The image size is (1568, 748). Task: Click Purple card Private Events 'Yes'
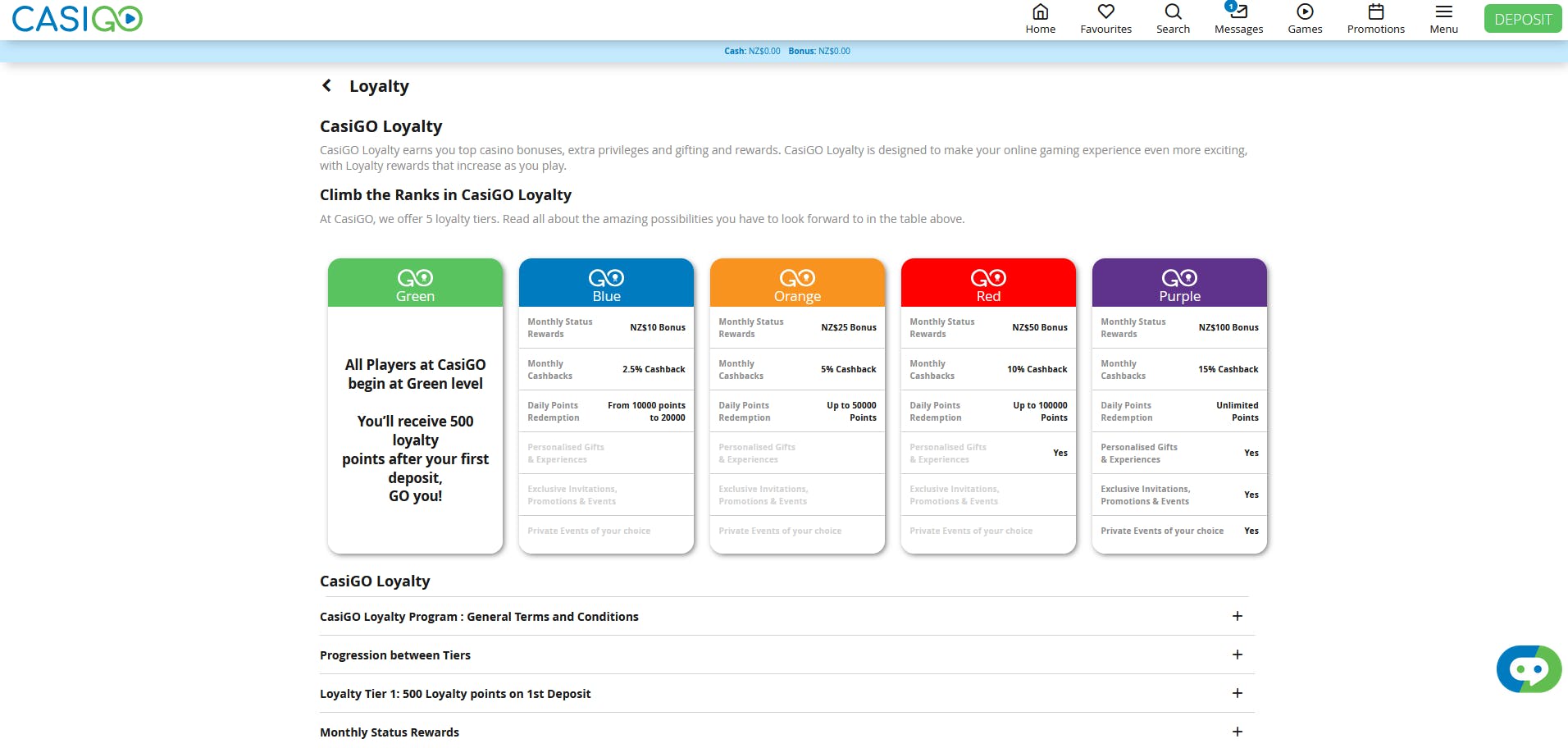[1251, 531]
